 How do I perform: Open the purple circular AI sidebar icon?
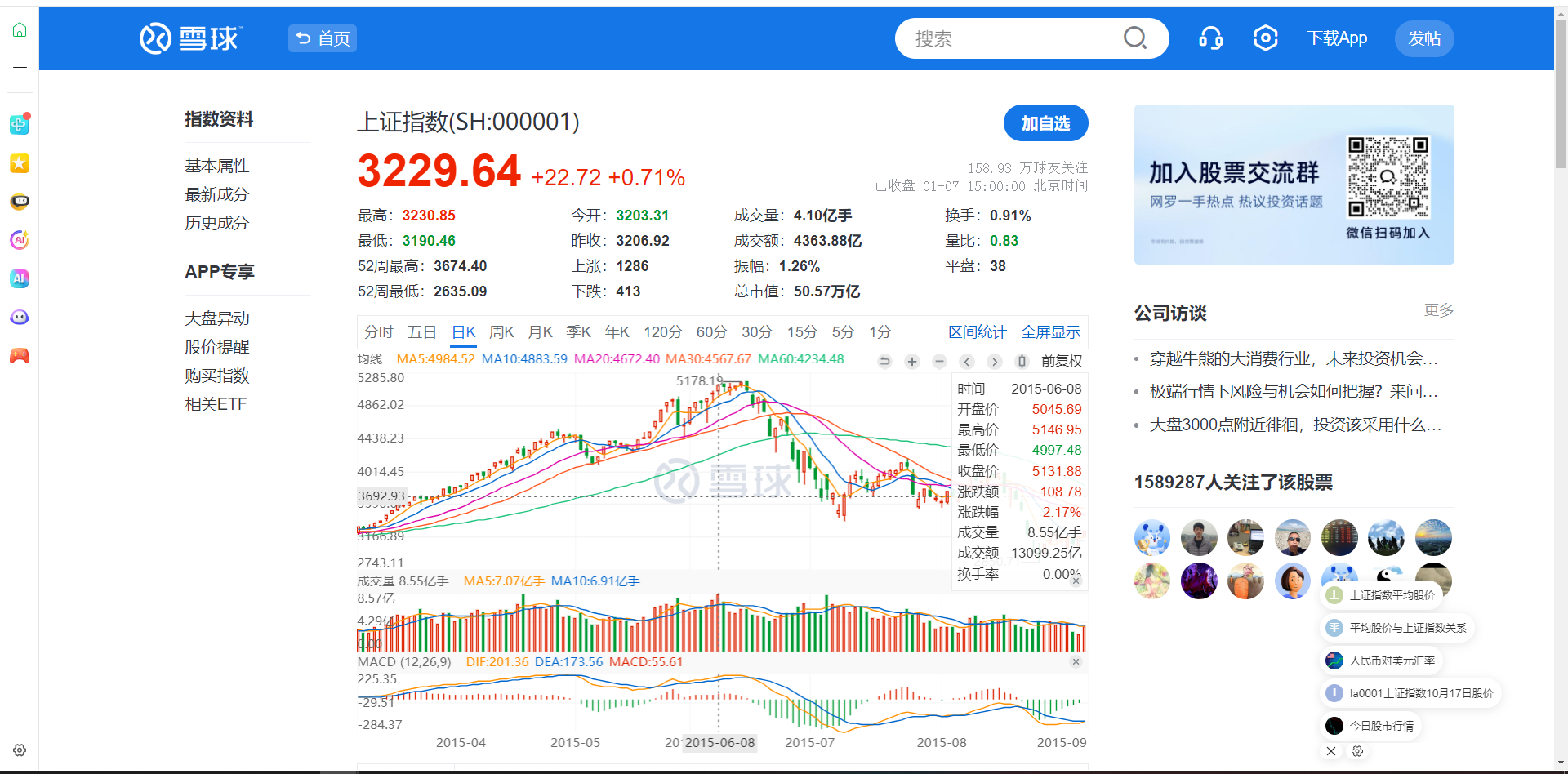point(20,240)
